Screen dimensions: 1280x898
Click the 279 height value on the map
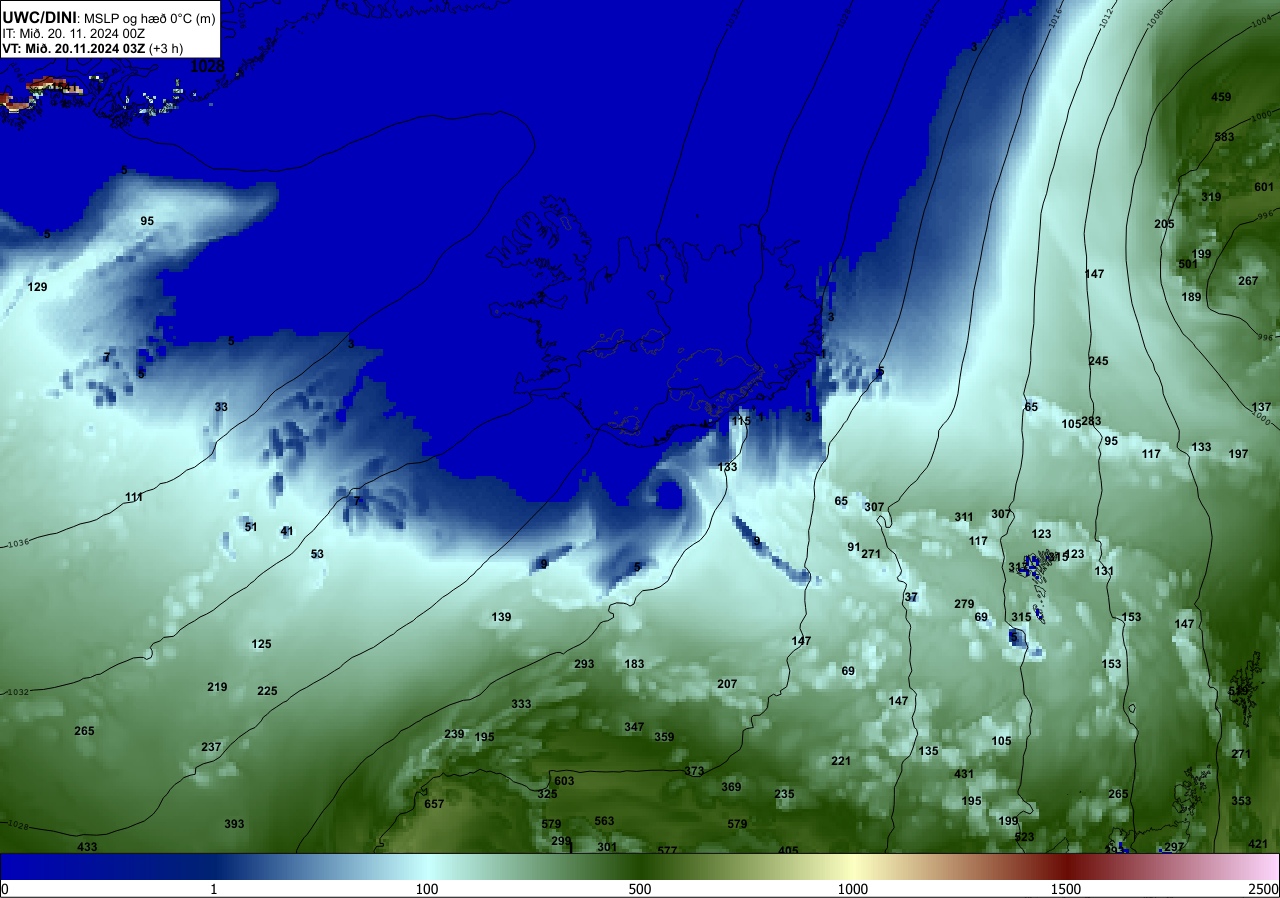tap(964, 604)
